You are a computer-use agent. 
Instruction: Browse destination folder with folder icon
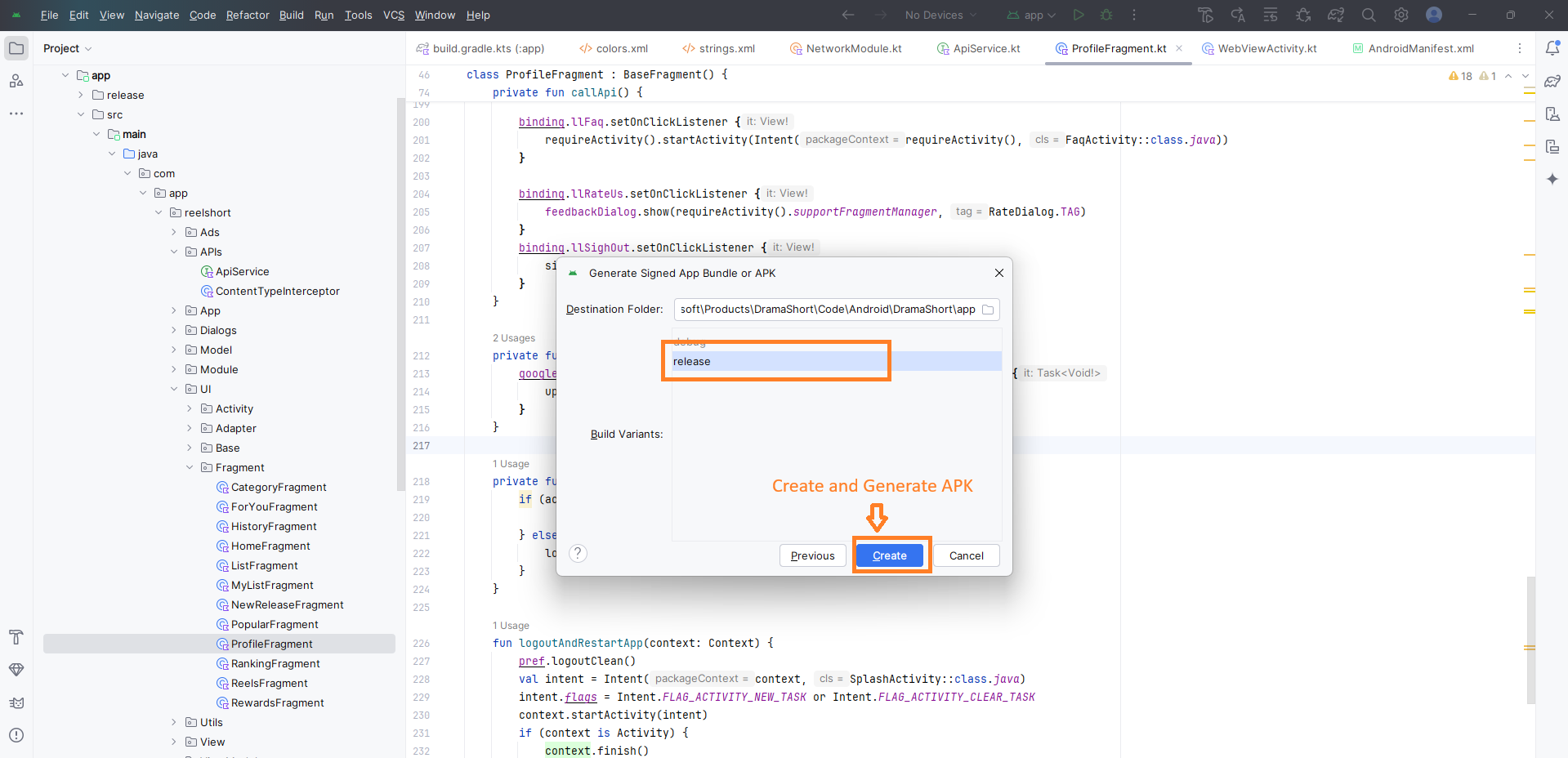(988, 310)
